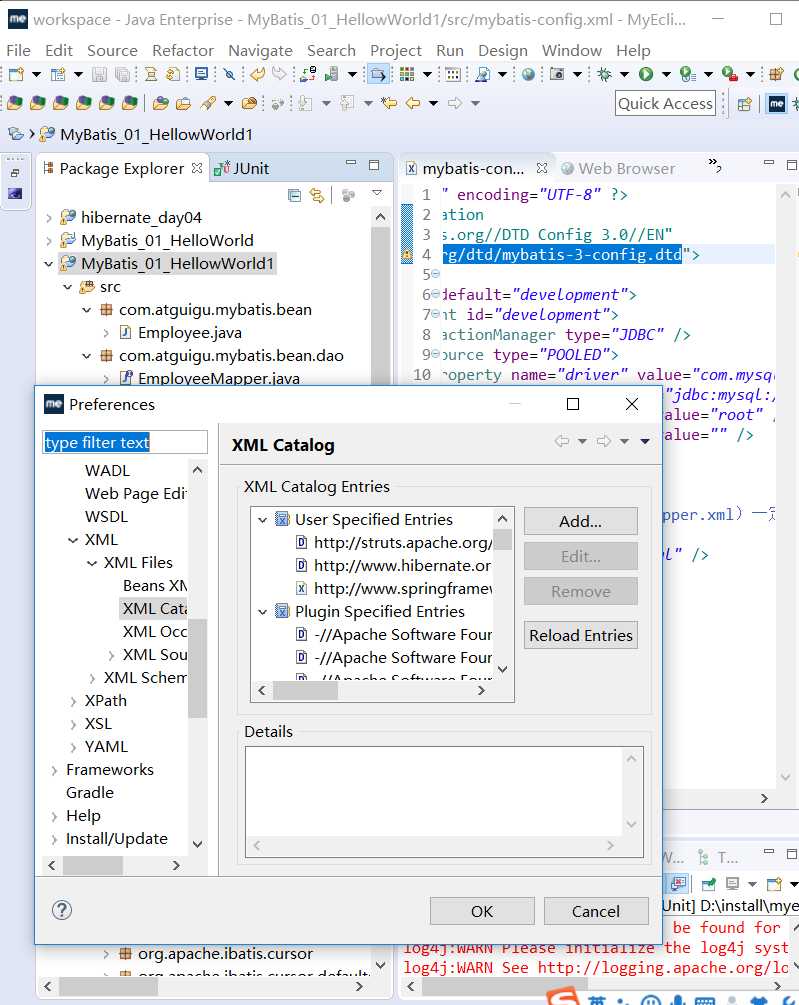This screenshot has width=799, height=1005.
Task: Toggle Link with Editor in Package Explorer
Action: pos(317,195)
